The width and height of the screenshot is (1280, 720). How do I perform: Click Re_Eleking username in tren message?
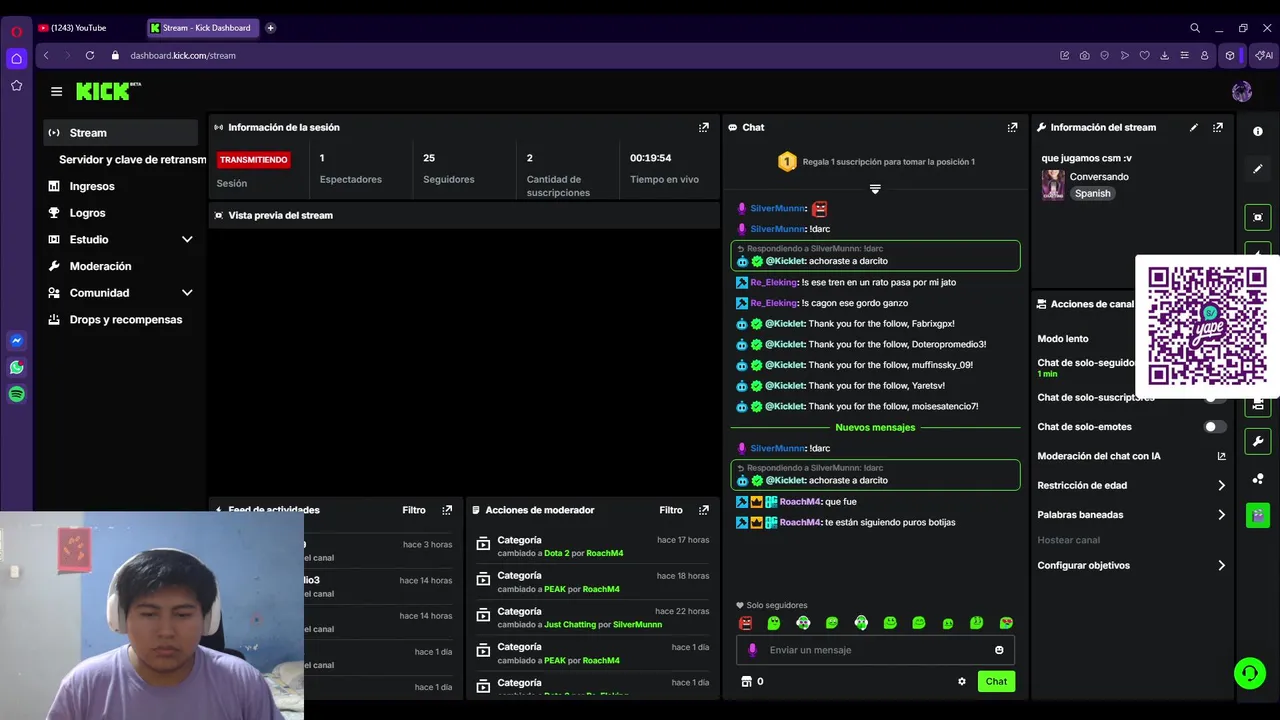point(774,282)
